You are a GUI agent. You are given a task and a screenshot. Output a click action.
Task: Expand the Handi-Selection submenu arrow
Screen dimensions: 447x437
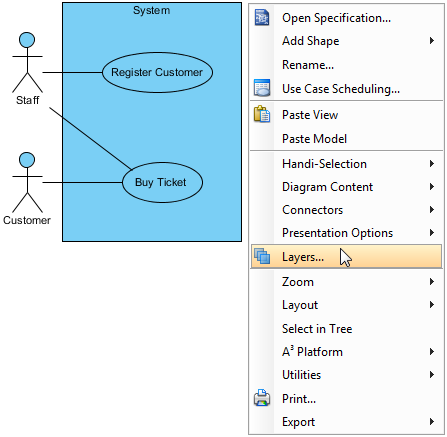tap(432, 163)
